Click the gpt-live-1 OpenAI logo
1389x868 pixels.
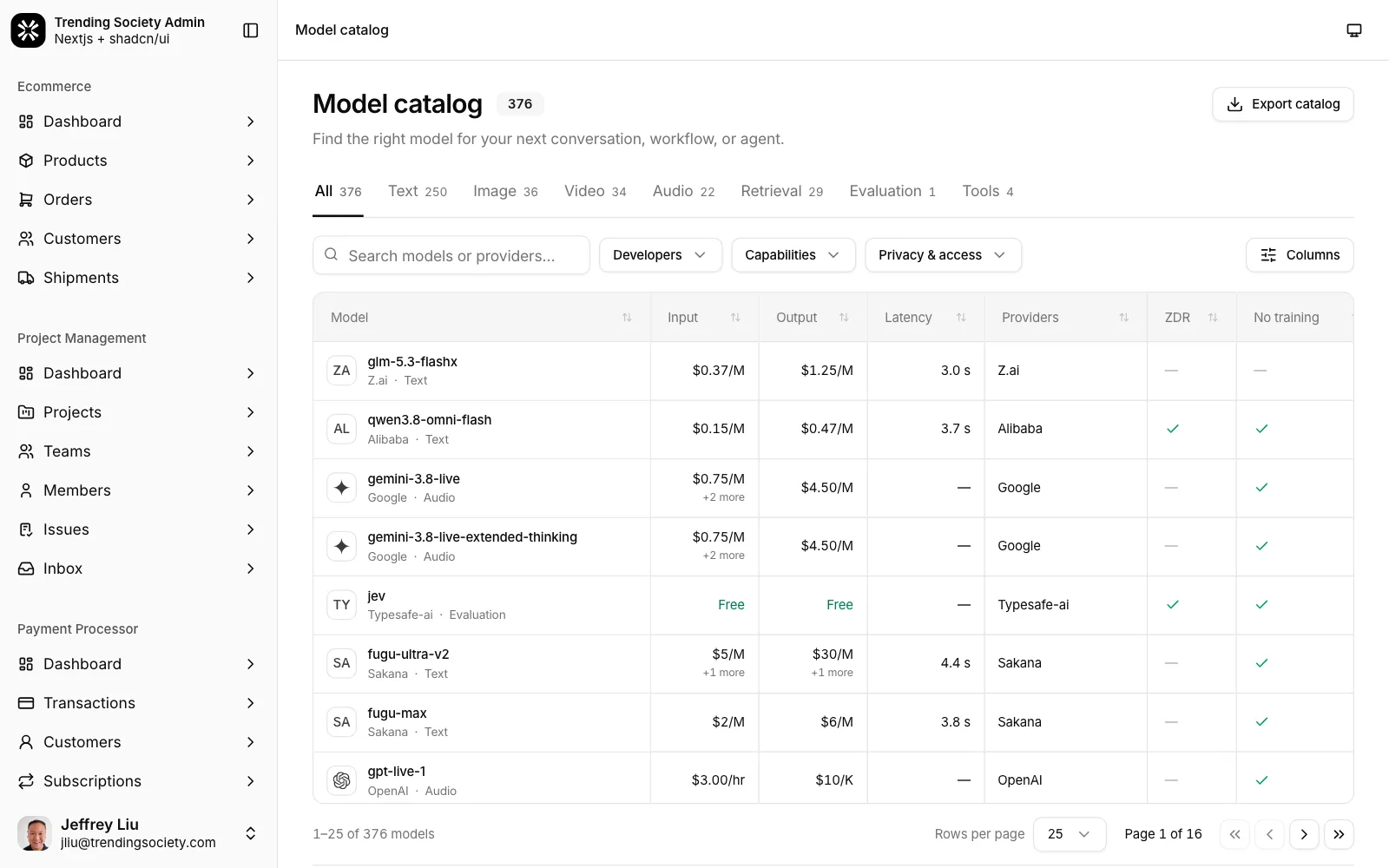coord(341,780)
